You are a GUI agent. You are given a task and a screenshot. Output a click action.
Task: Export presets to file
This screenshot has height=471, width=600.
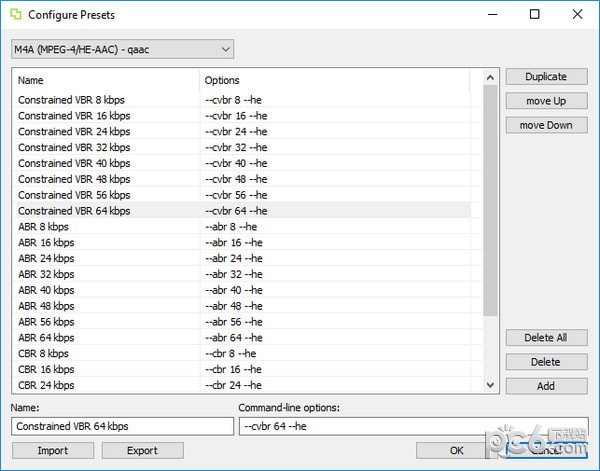click(142, 450)
